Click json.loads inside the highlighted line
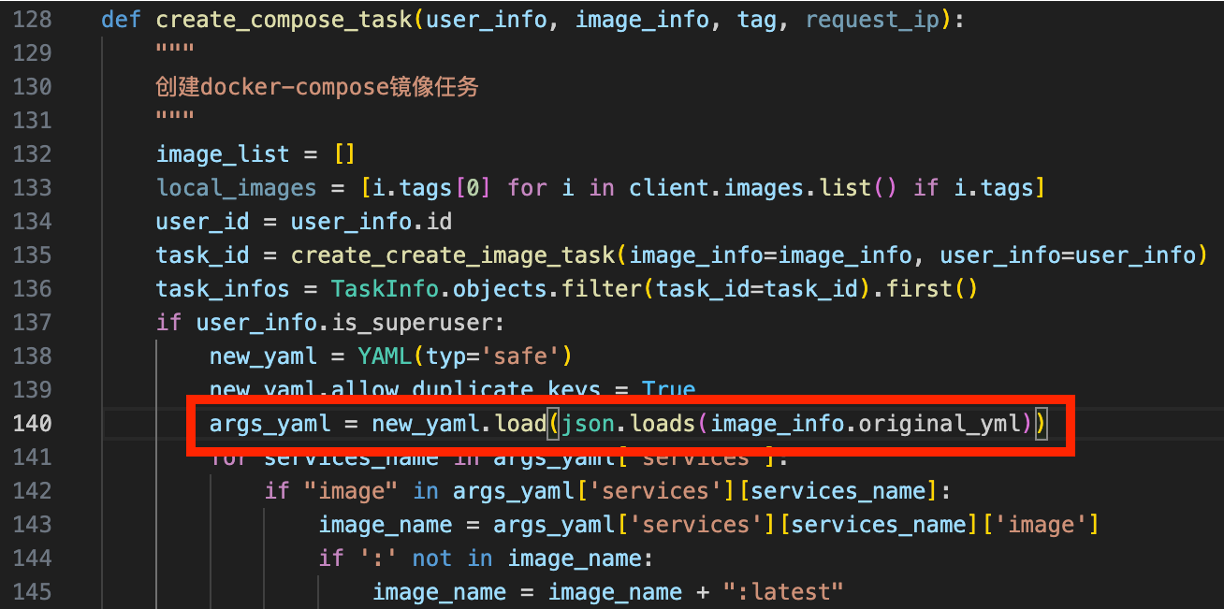The width and height of the screenshot is (1224, 610). (x=627, y=424)
